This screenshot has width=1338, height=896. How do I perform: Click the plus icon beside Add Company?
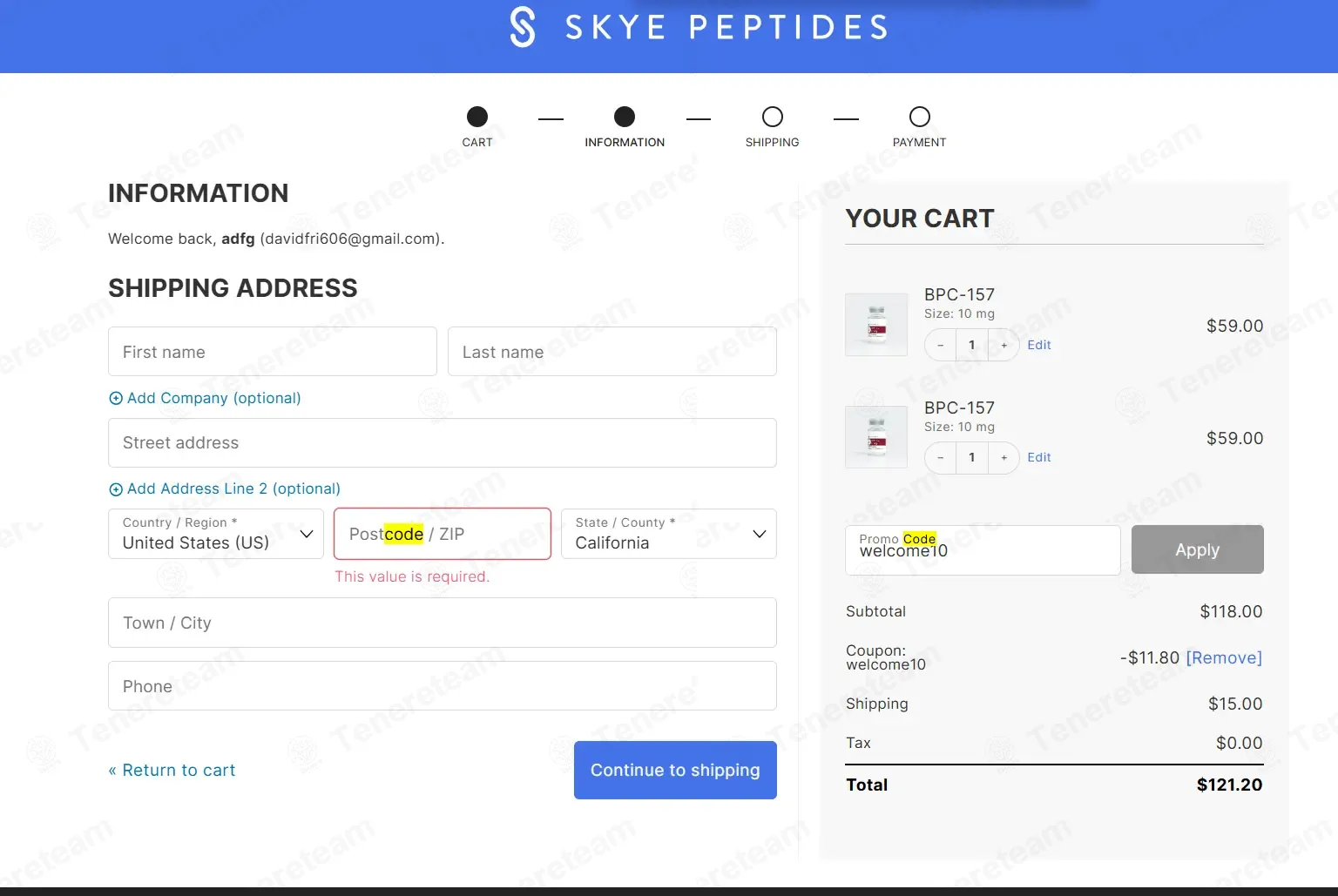[116, 398]
